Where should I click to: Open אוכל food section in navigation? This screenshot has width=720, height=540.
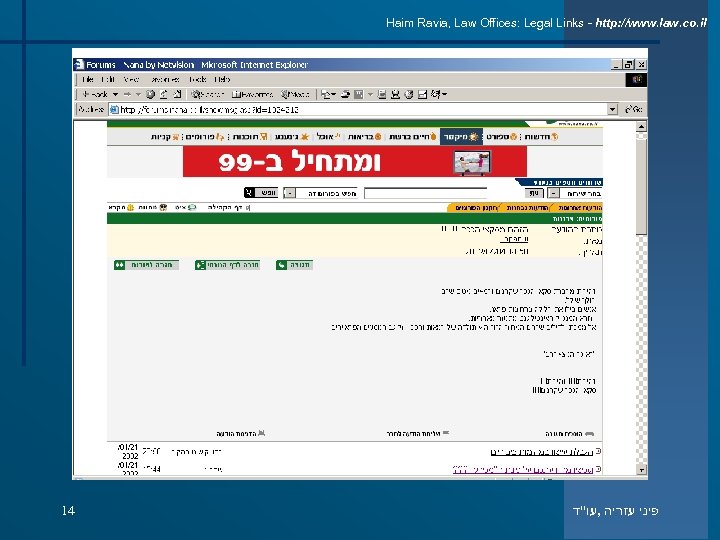(x=329, y=137)
